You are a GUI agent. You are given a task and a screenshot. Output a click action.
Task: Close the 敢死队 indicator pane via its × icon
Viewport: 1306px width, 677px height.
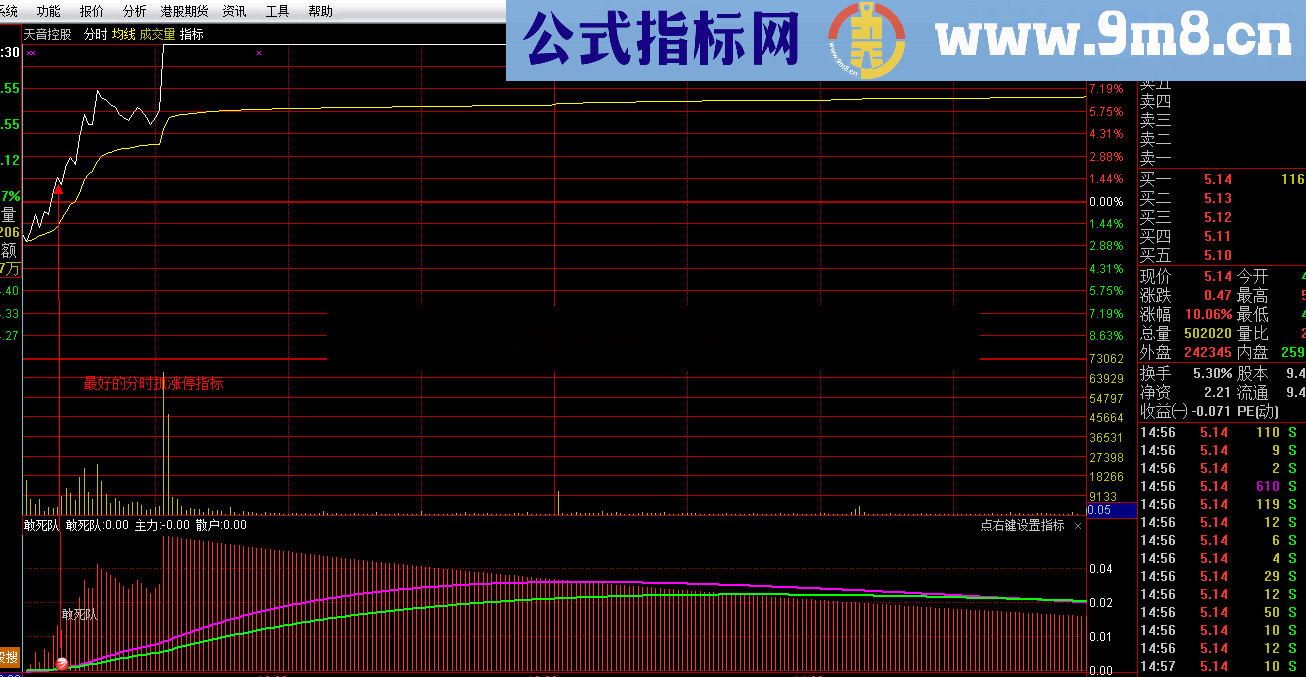tap(1078, 524)
